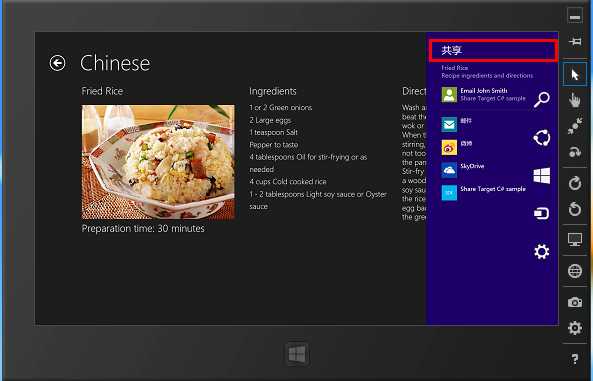Enable pinch/zoom touch mode
Screen dimensions: 593x381
[x=574, y=126]
